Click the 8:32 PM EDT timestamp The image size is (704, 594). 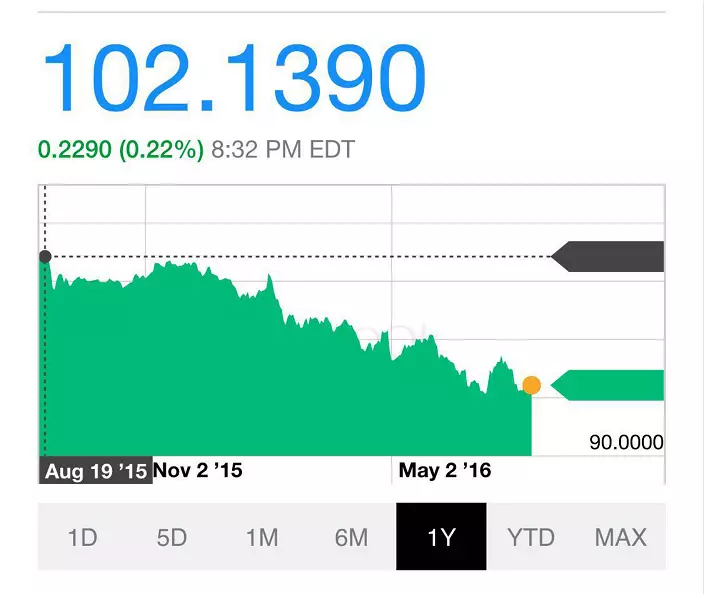pyautogui.click(x=283, y=150)
